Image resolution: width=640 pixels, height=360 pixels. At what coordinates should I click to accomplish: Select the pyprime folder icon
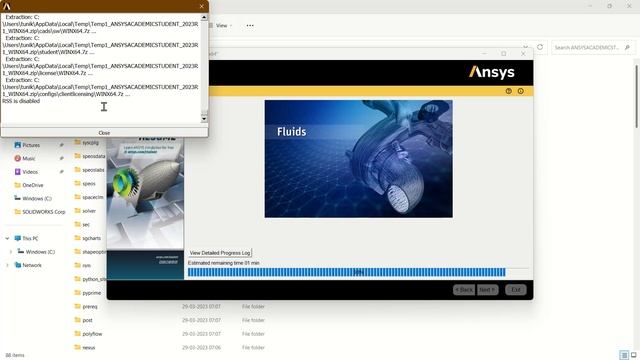78,293
